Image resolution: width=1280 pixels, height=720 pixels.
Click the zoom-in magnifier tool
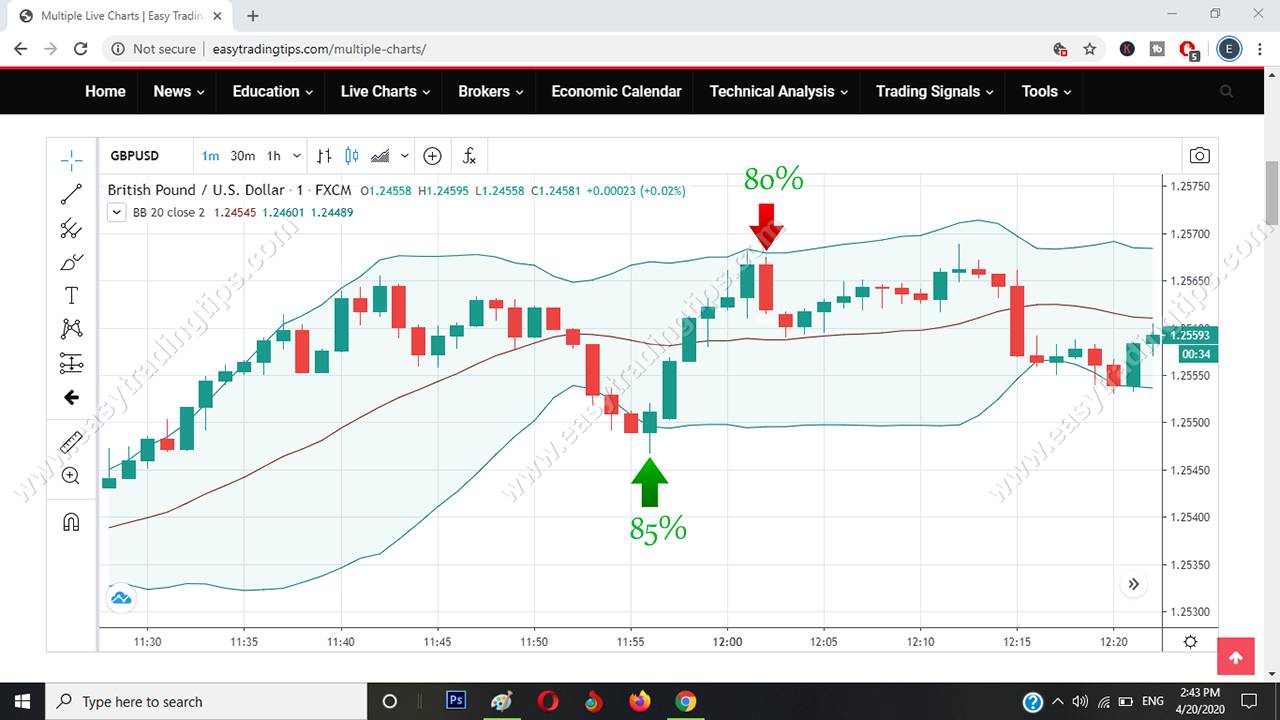coord(71,475)
